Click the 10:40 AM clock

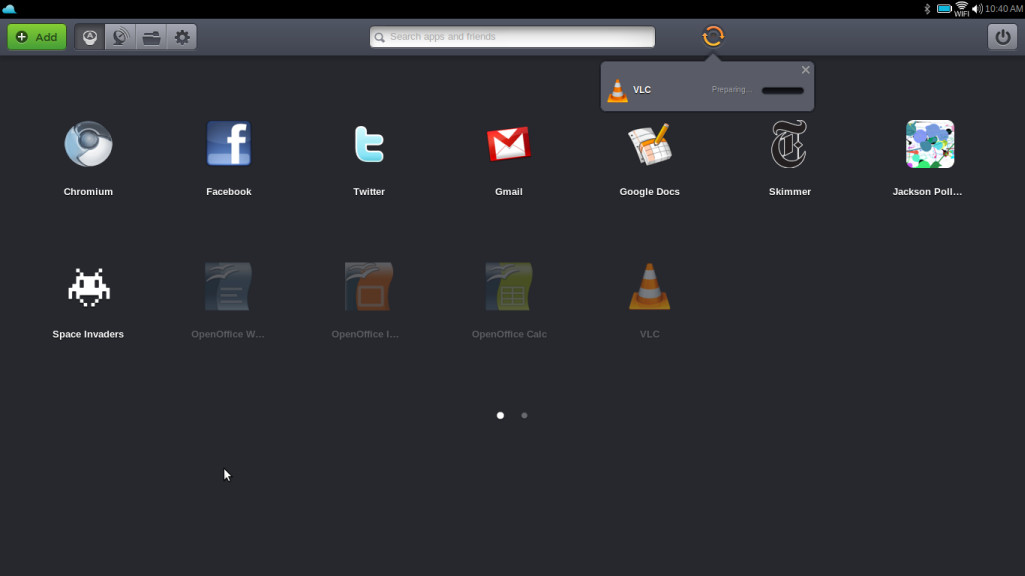(x=1003, y=8)
